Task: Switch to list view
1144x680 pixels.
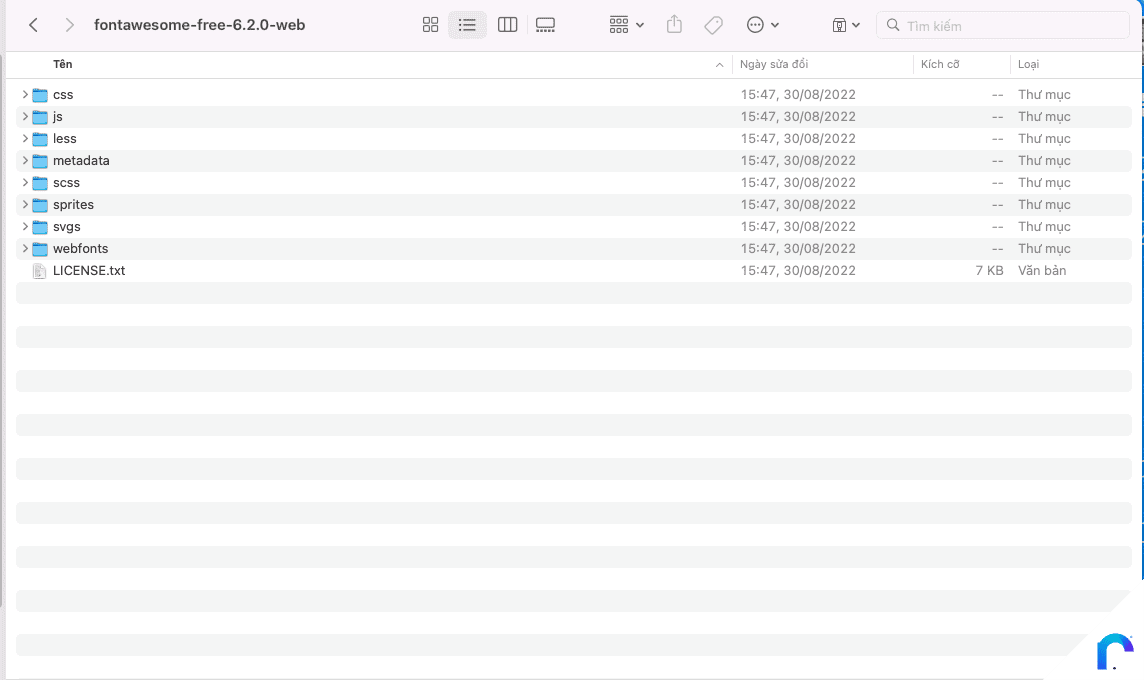Action: [x=467, y=25]
